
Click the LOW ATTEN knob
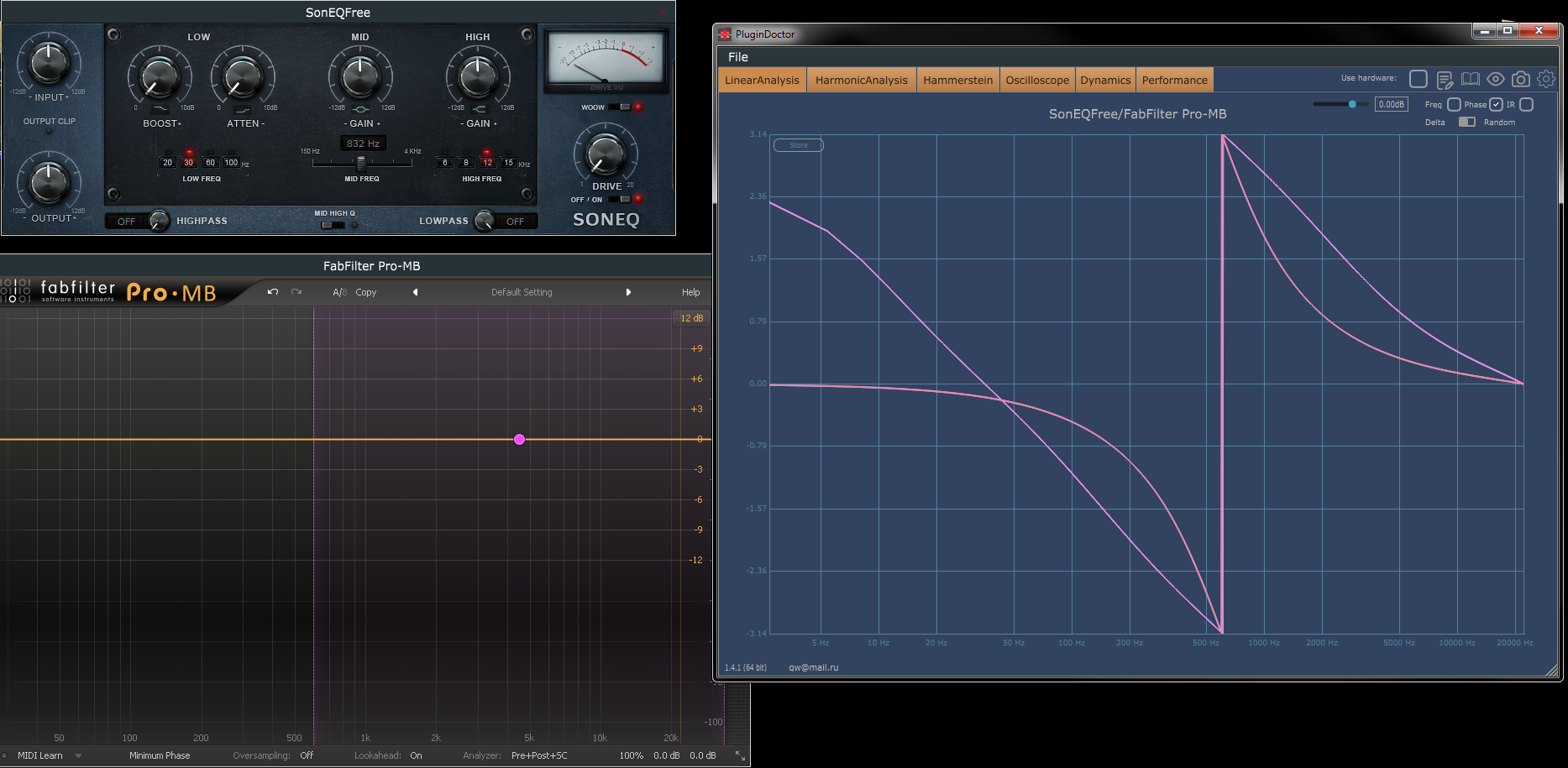tap(243, 77)
